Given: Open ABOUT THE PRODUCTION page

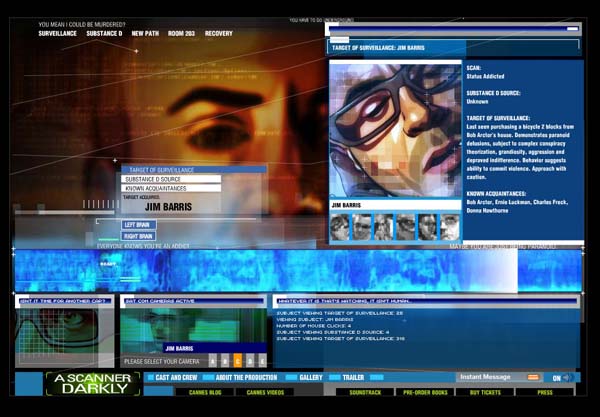Looking at the screenshot, I should [246, 378].
